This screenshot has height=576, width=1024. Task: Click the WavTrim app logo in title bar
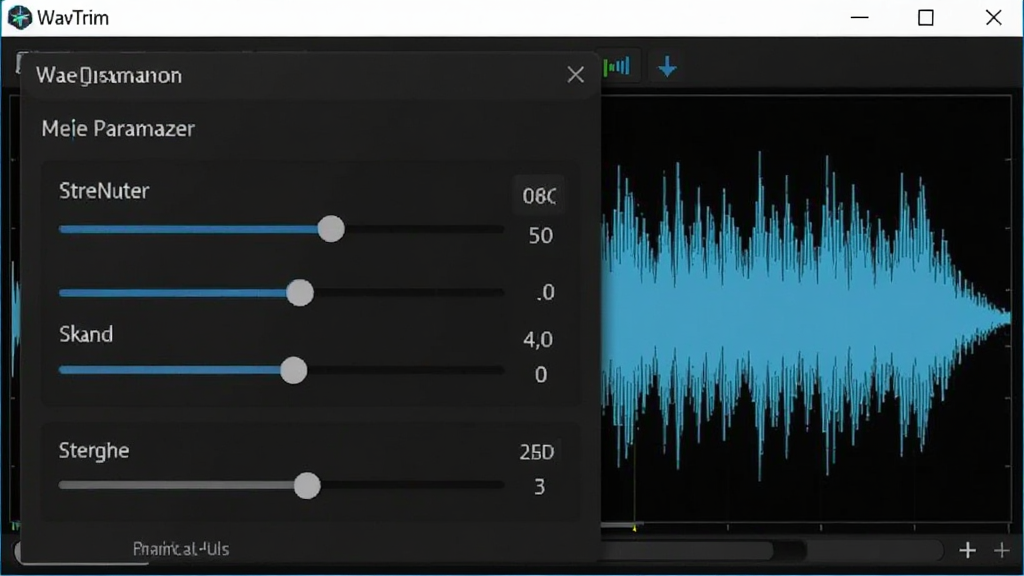(x=19, y=18)
